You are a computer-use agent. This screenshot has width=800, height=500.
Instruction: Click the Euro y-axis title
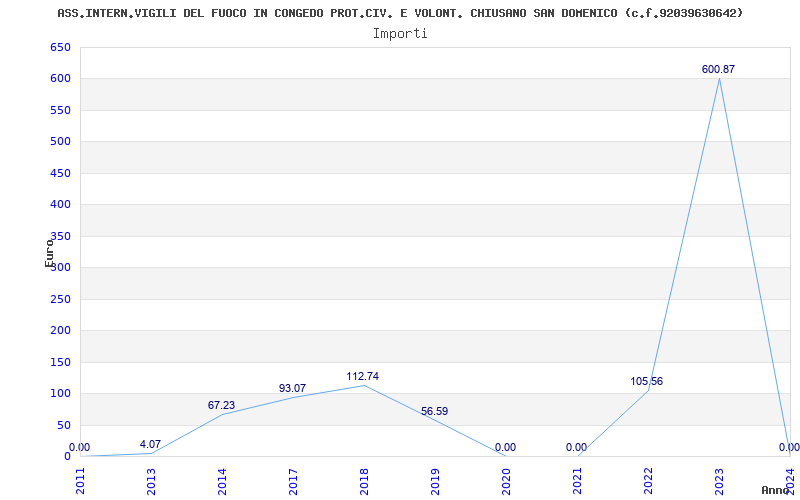click(49, 252)
